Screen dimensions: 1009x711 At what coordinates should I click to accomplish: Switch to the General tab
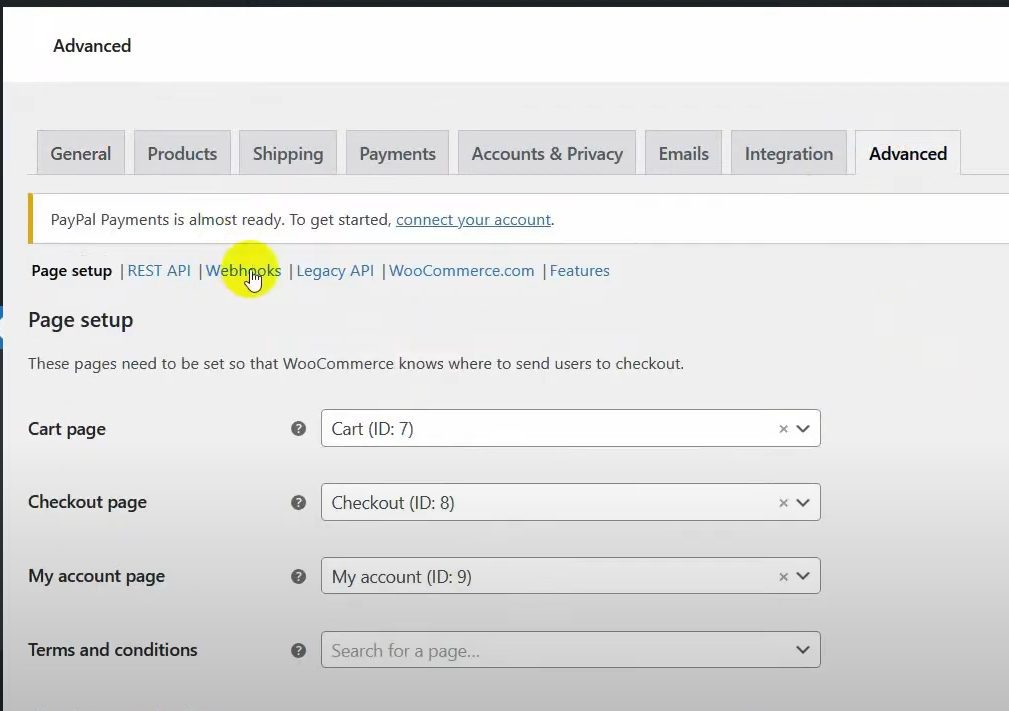pos(81,154)
